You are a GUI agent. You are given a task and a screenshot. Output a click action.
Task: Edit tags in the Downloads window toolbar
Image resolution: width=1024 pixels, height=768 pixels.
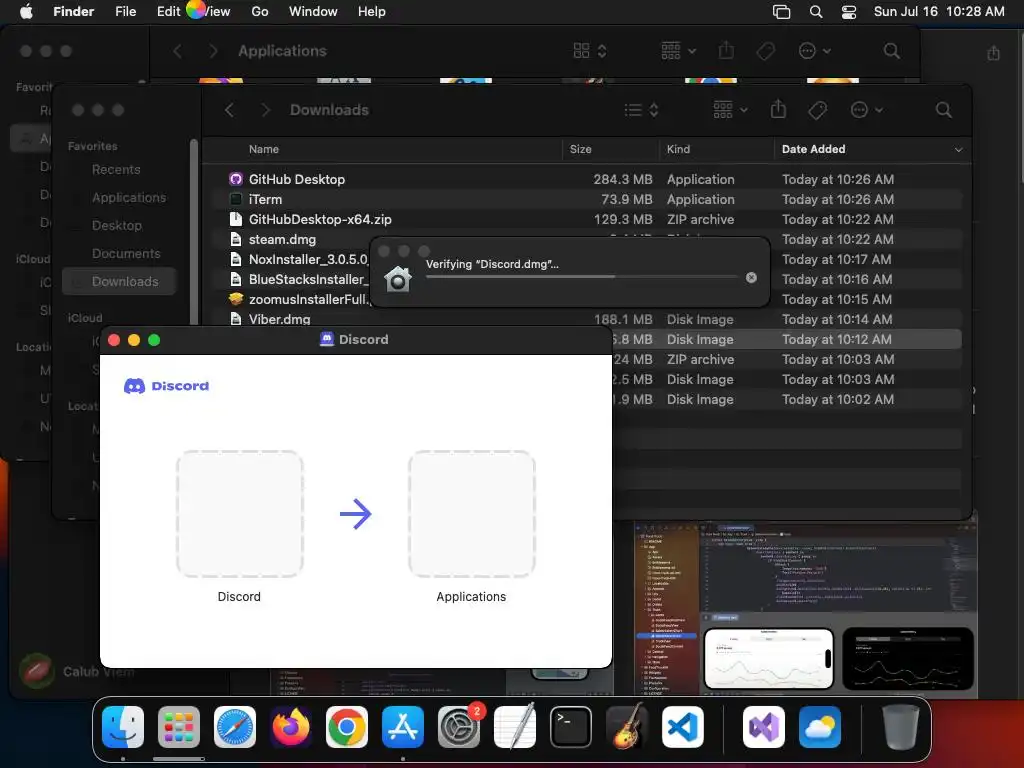click(x=817, y=110)
